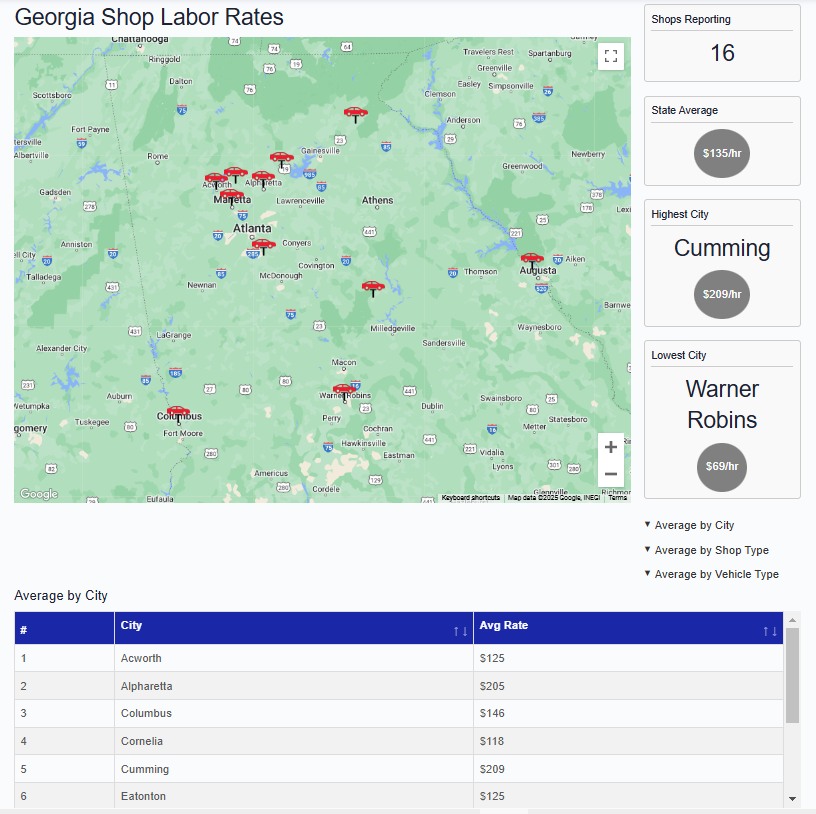Image resolution: width=816 pixels, height=814 pixels.
Task: Click the red car marker at Warner Robins
Action: point(345,392)
